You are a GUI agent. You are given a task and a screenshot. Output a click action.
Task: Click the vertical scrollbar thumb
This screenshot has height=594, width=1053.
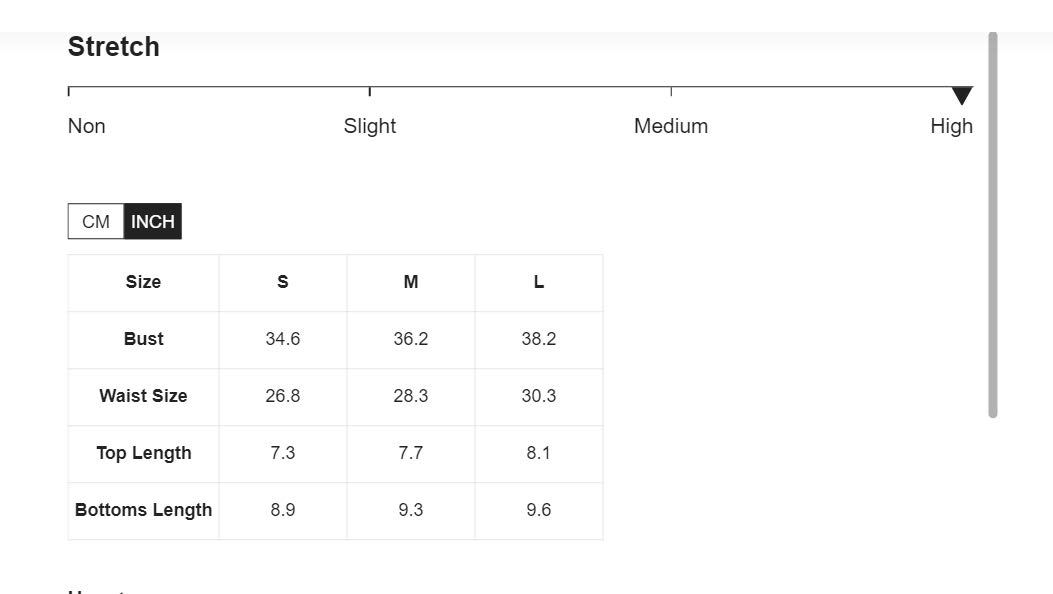tap(993, 225)
